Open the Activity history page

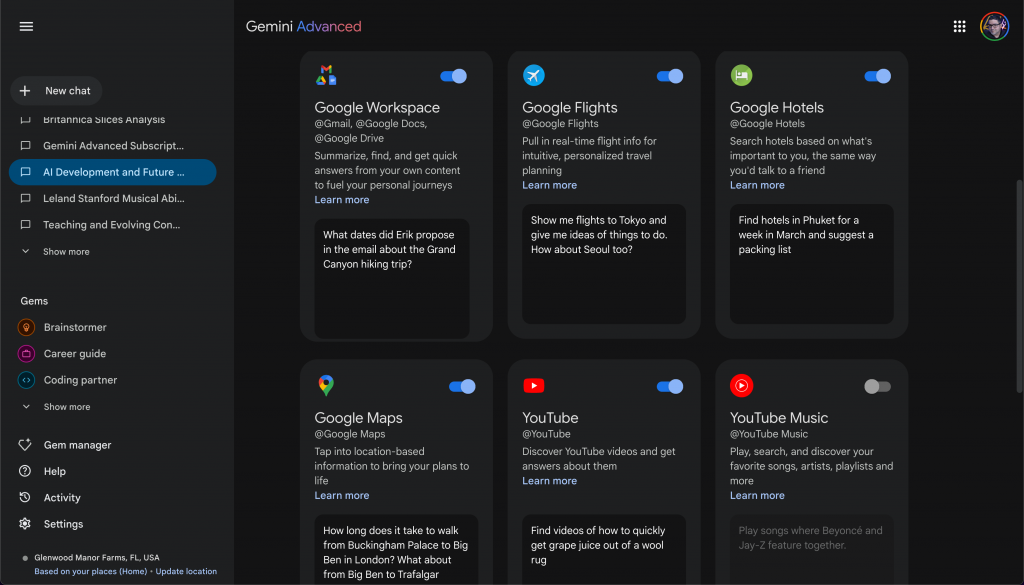[62, 498]
